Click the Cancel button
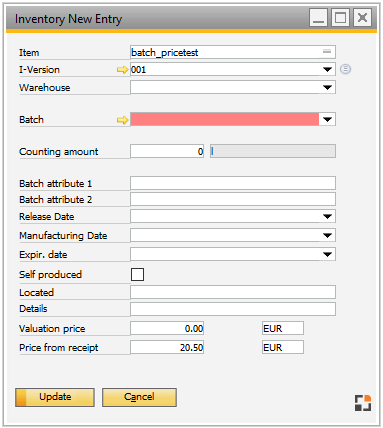Screen dimensions: 383x428 tap(139, 397)
